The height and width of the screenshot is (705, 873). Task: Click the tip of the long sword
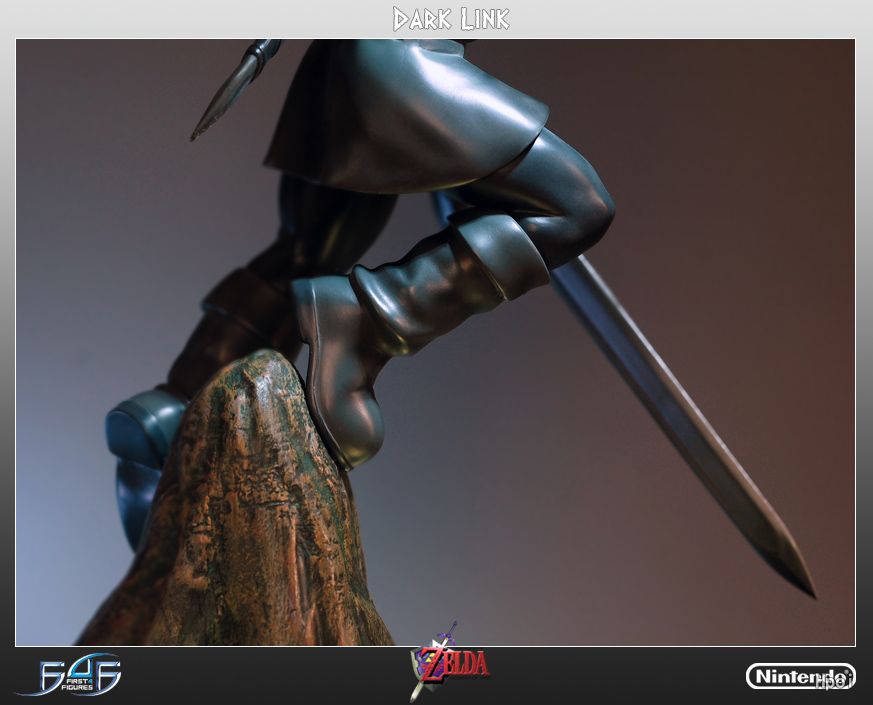805,587
